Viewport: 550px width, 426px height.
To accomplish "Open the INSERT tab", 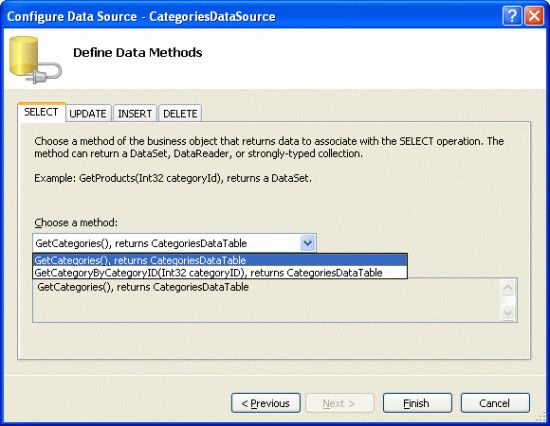I will tap(135, 114).
